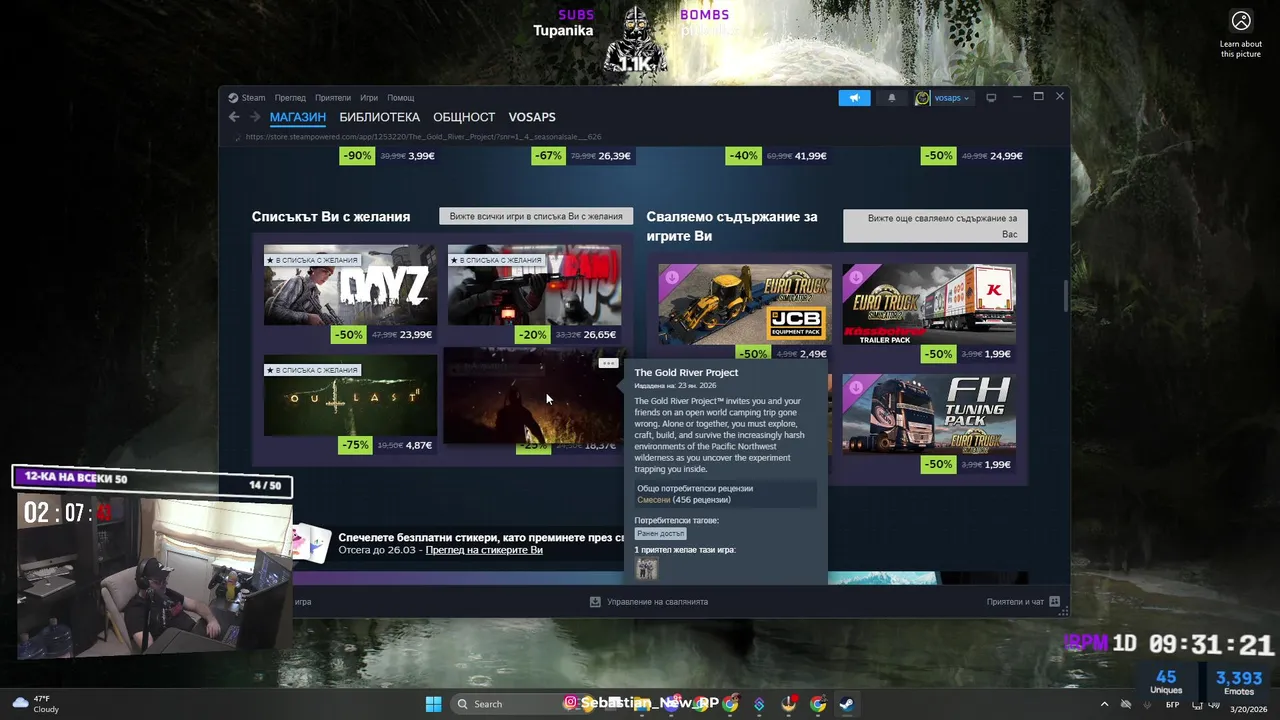The image size is (1280, 720).
Task: Open the VOSAPS profile tab
Action: click(532, 117)
